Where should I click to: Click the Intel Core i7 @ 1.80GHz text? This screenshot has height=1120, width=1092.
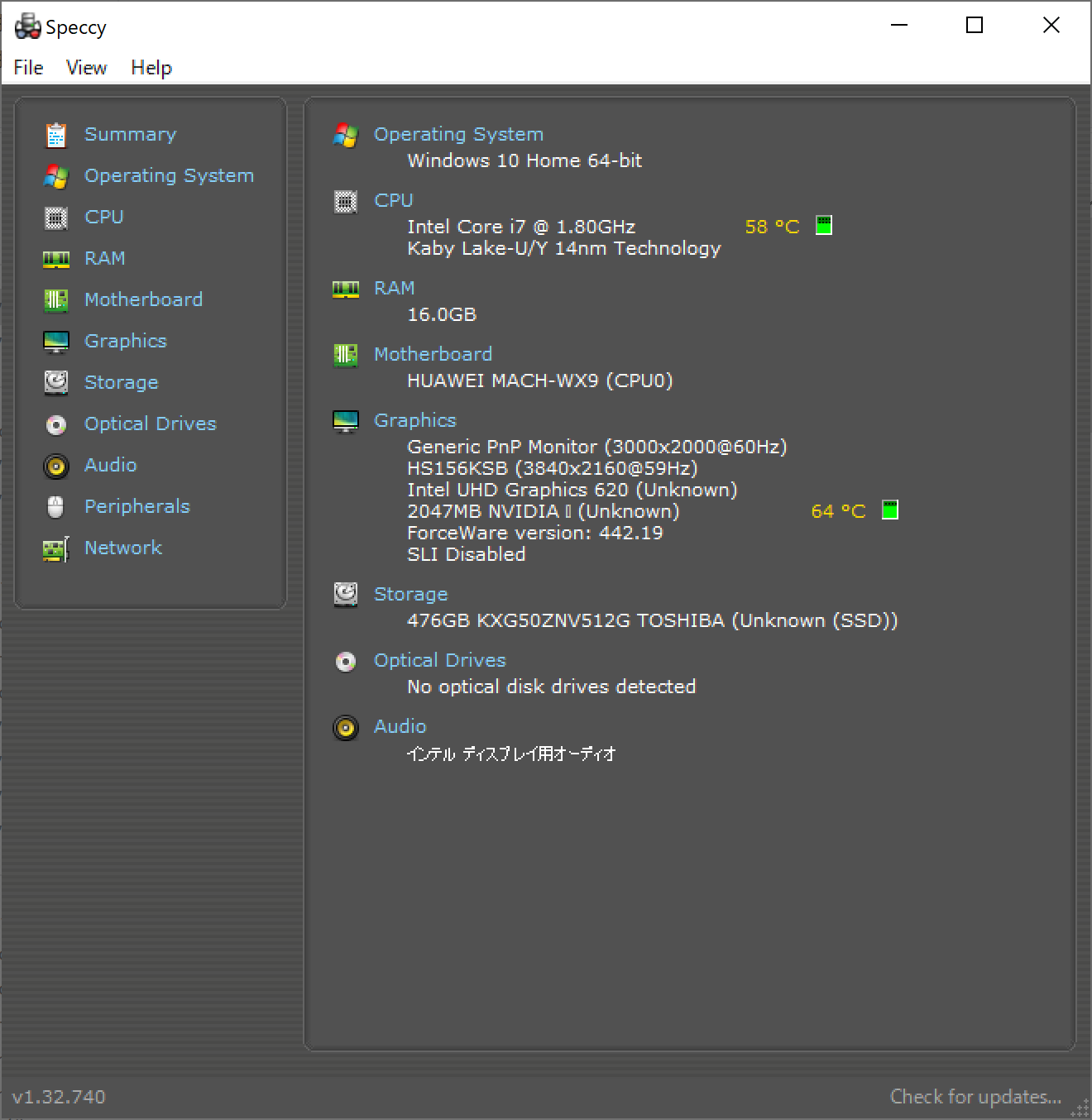pyautogui.click(x=521, y=227)
